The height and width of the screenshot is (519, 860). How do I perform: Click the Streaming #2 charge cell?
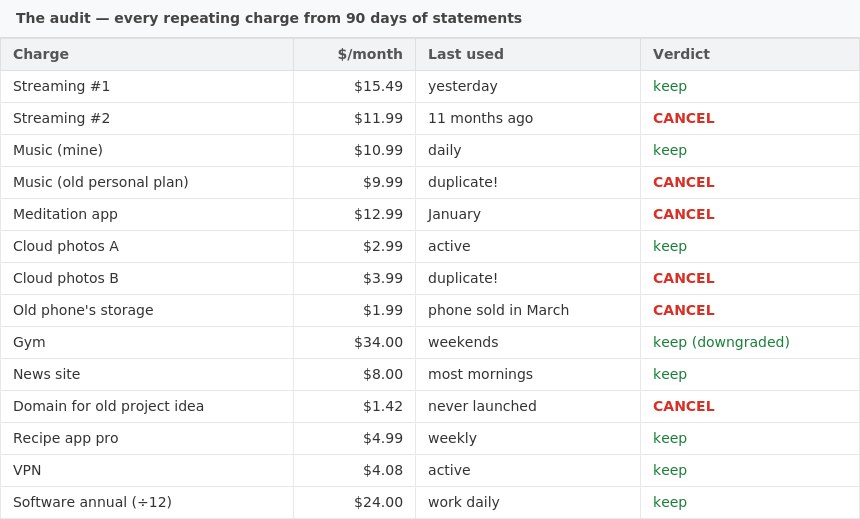tap(147, 118)
